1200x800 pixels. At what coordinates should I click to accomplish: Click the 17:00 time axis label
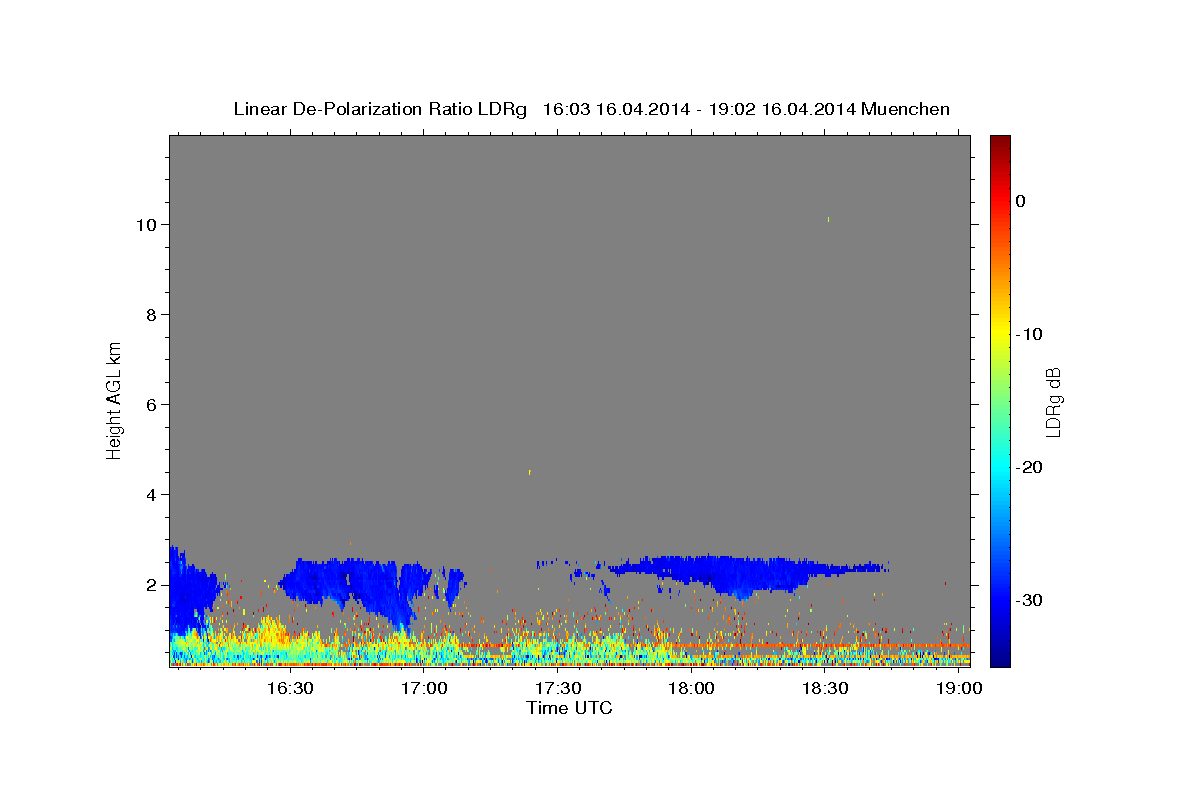[x=424, y=689]
